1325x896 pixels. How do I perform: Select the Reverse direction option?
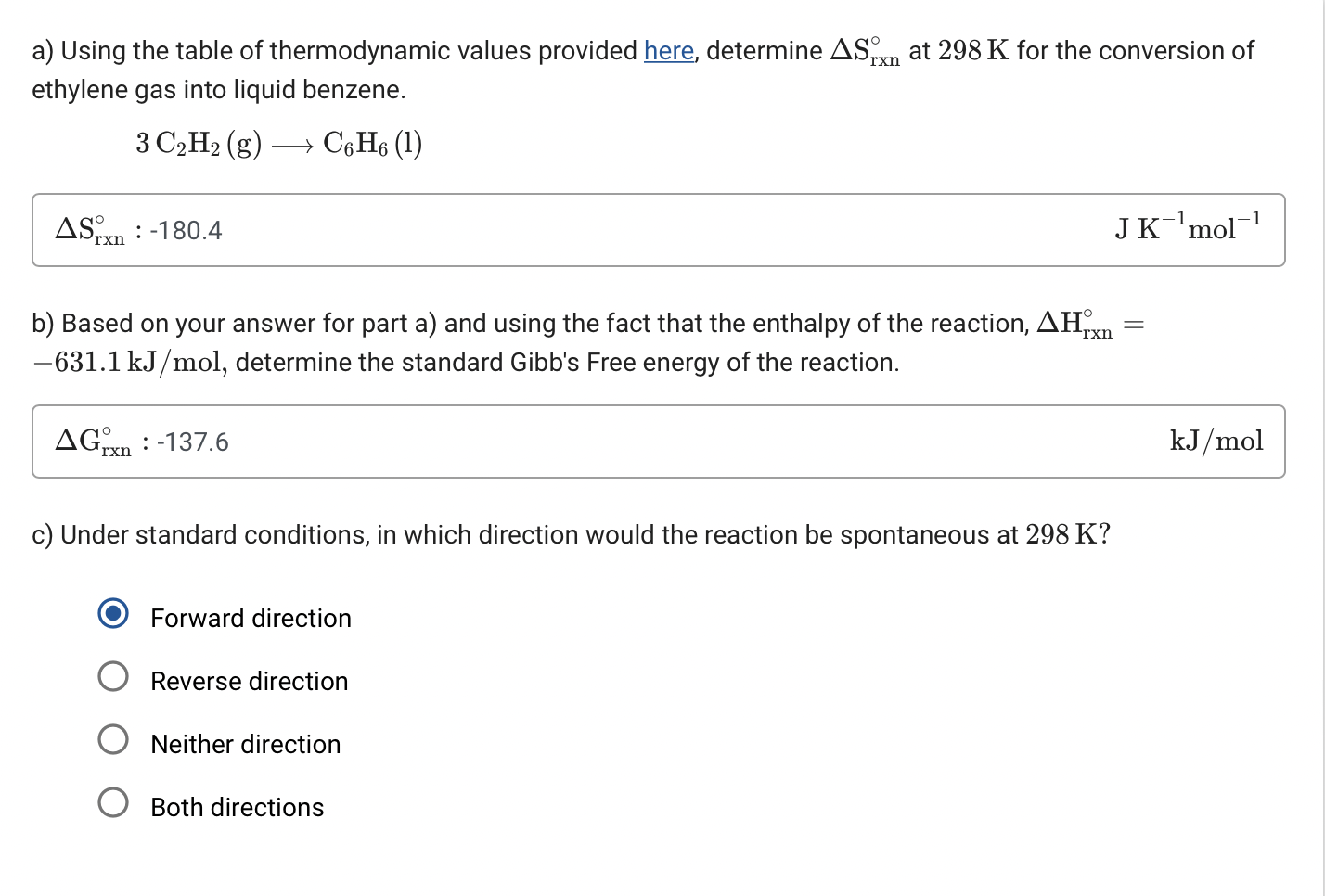112,676
